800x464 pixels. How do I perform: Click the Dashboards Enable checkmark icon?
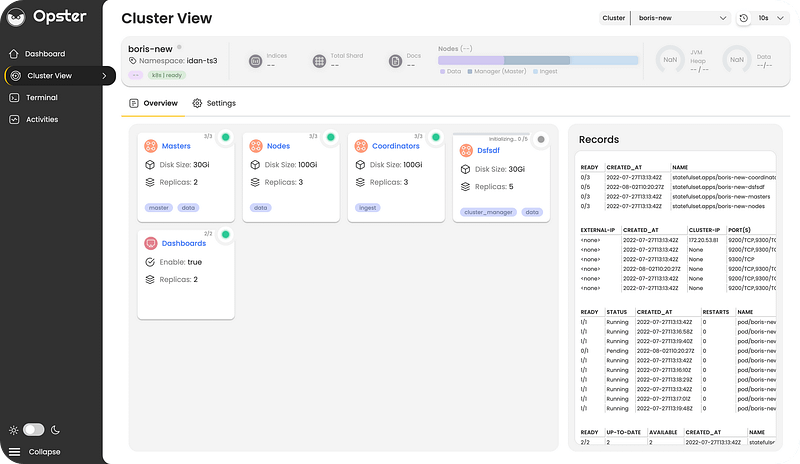150,262
